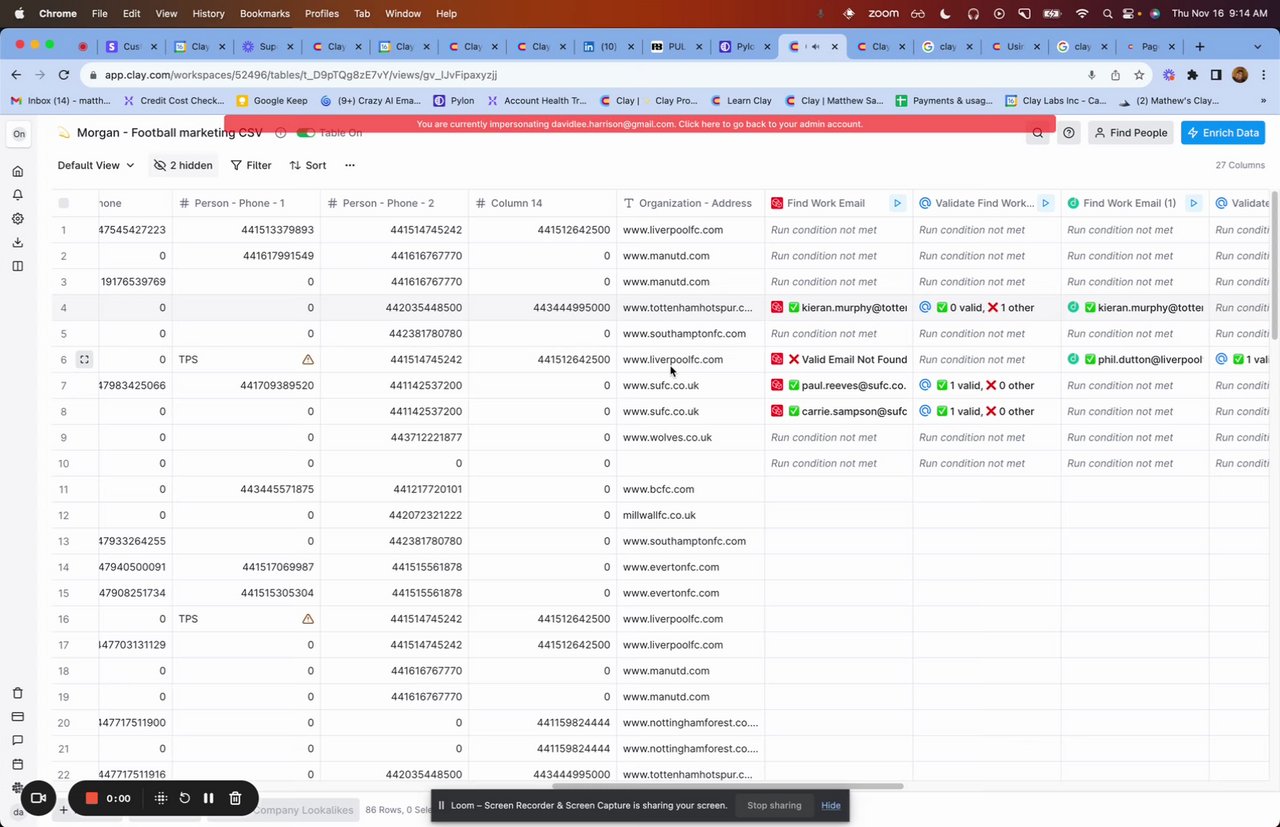Open the Window menu in menu bar
Screen dimensions: 1280x827
403,13
